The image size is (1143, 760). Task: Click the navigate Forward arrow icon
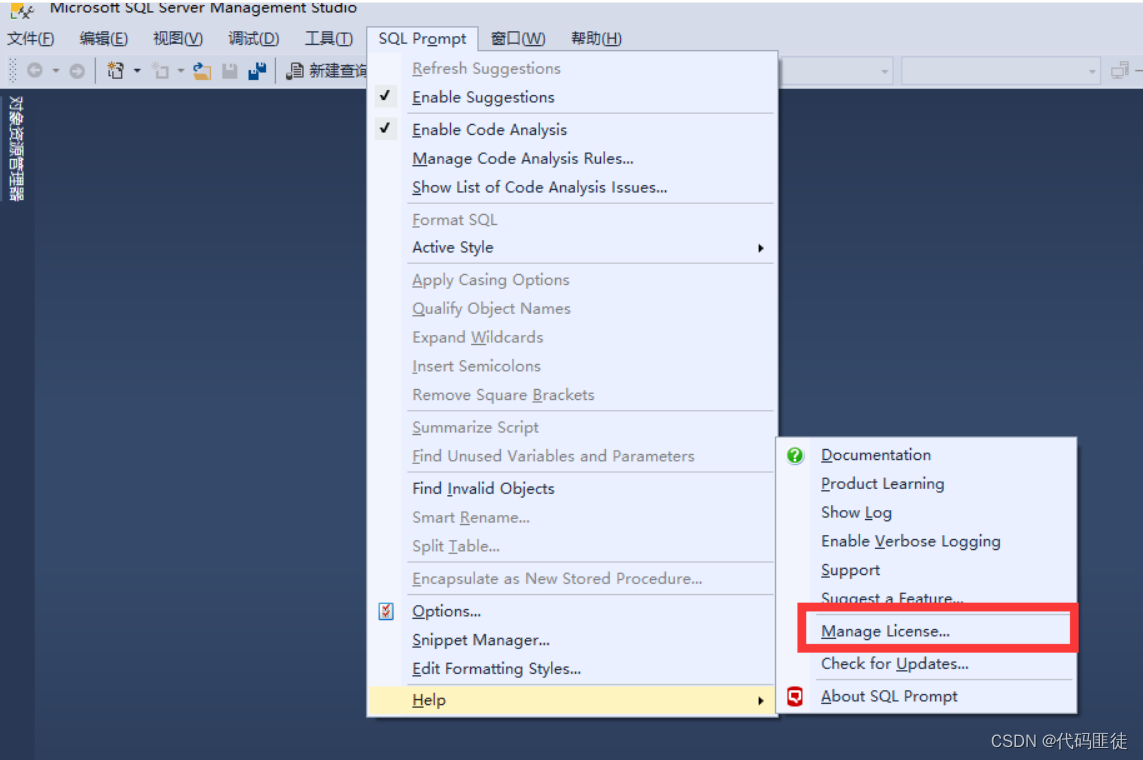77,71
